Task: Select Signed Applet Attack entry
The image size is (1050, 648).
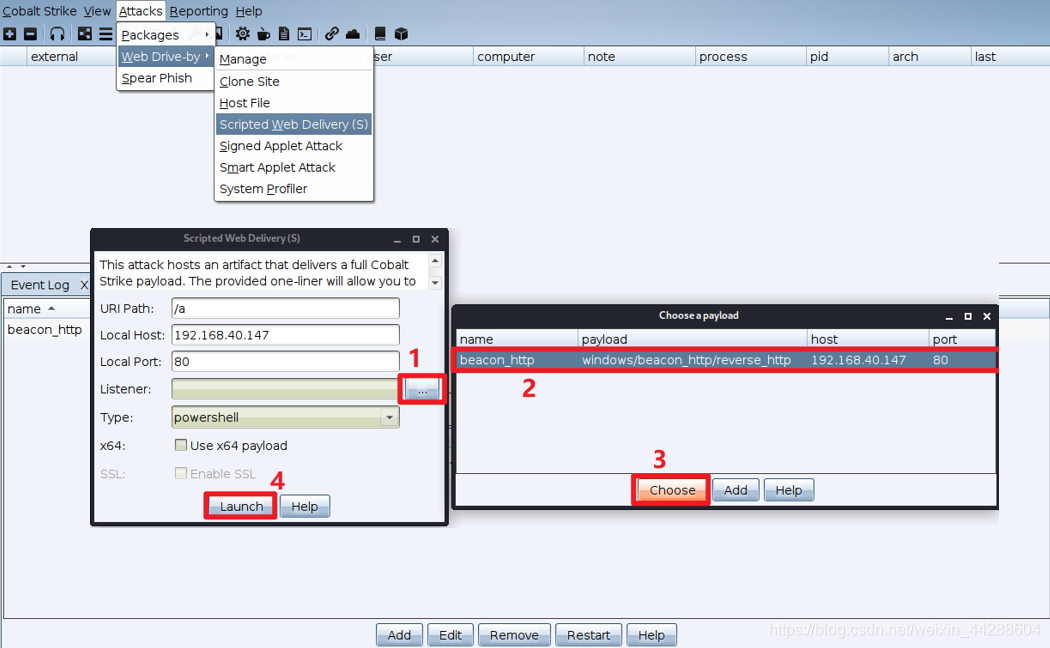Action: (x=293, y=146)
